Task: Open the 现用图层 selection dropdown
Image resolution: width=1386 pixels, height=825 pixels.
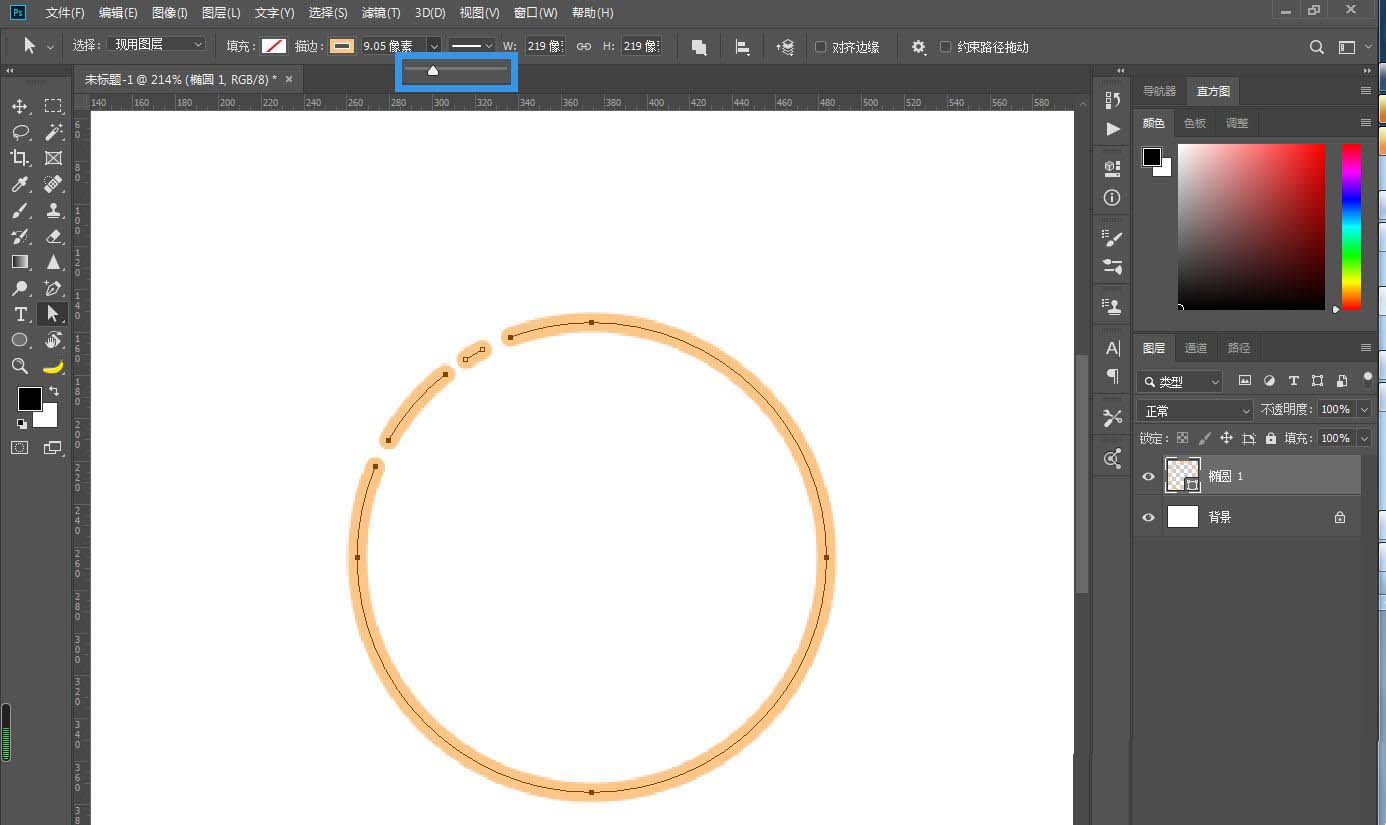Action: (156, 45)
